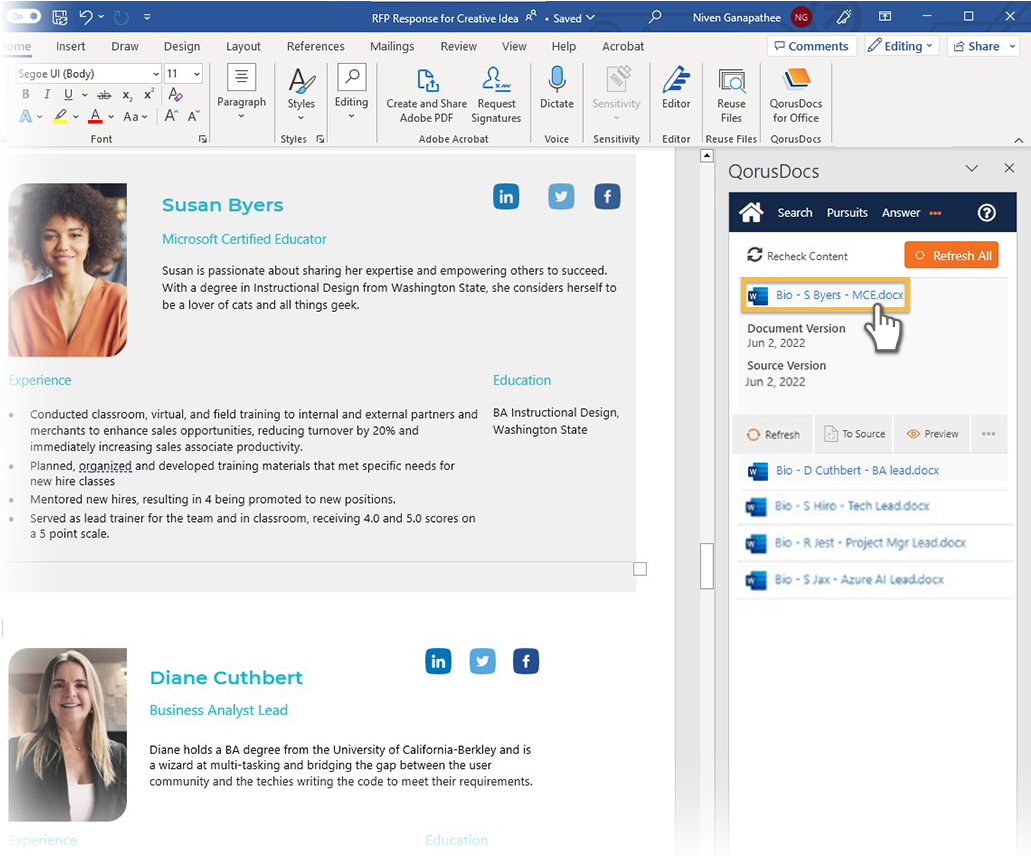Open Ribbon Display Options
The height and width of the screenshot is (856, 1031).
pos(885,17)
